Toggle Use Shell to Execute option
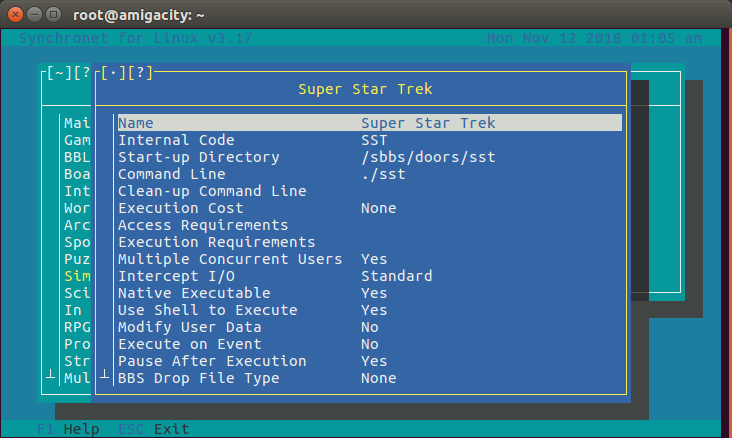 (369, 310)
